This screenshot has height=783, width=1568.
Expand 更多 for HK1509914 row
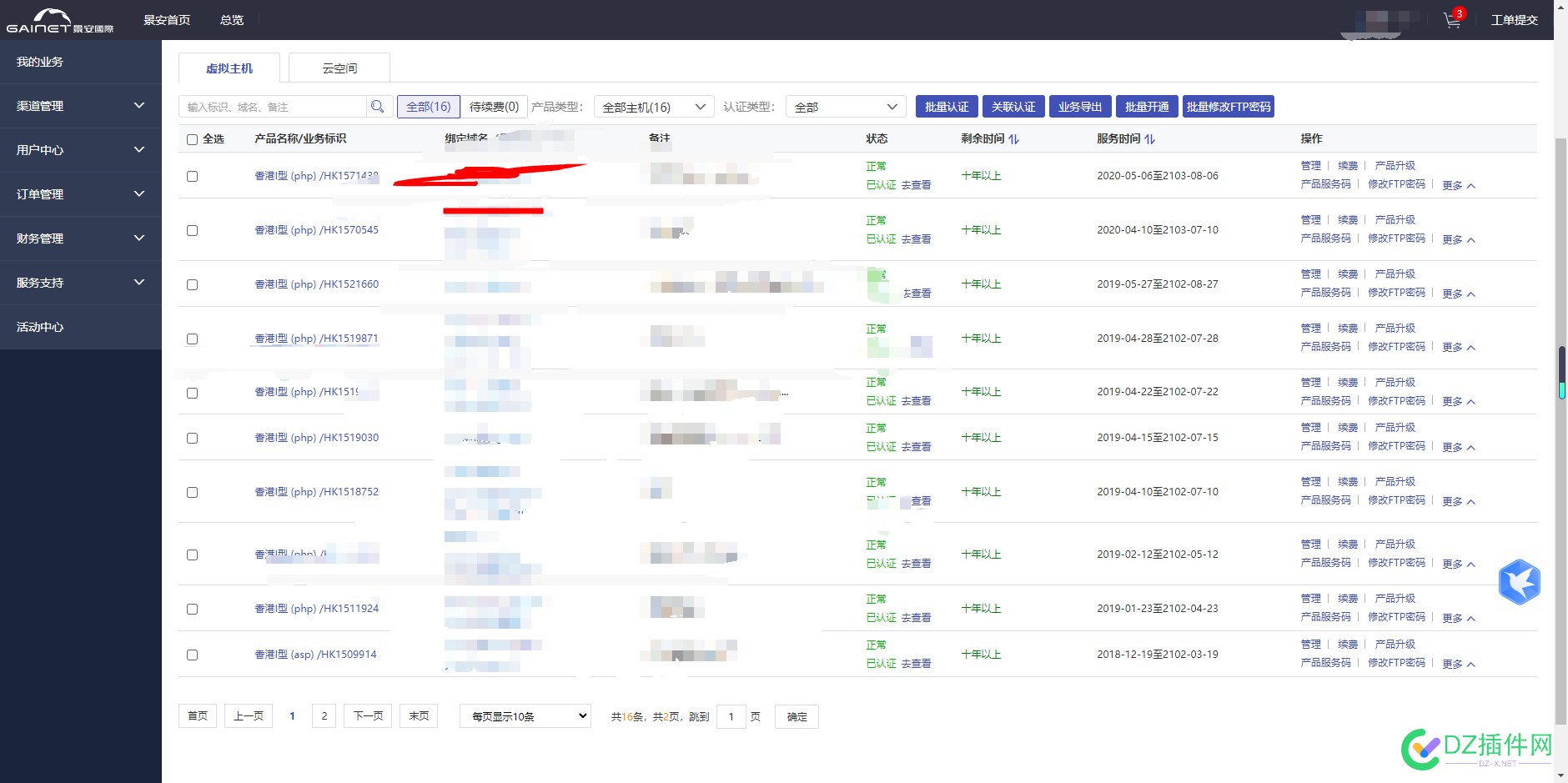coord(1459,665)
